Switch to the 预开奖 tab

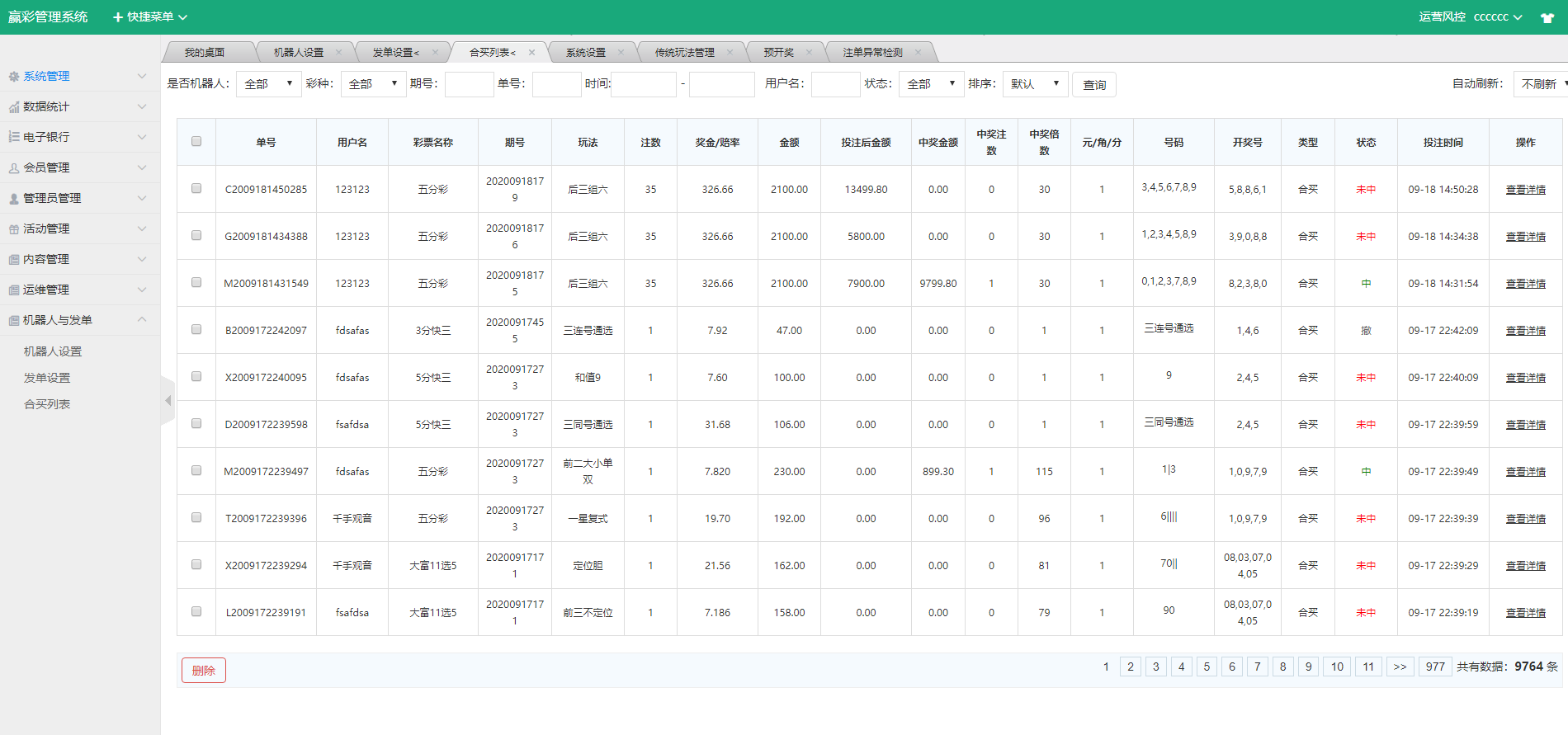click(778, 52)
